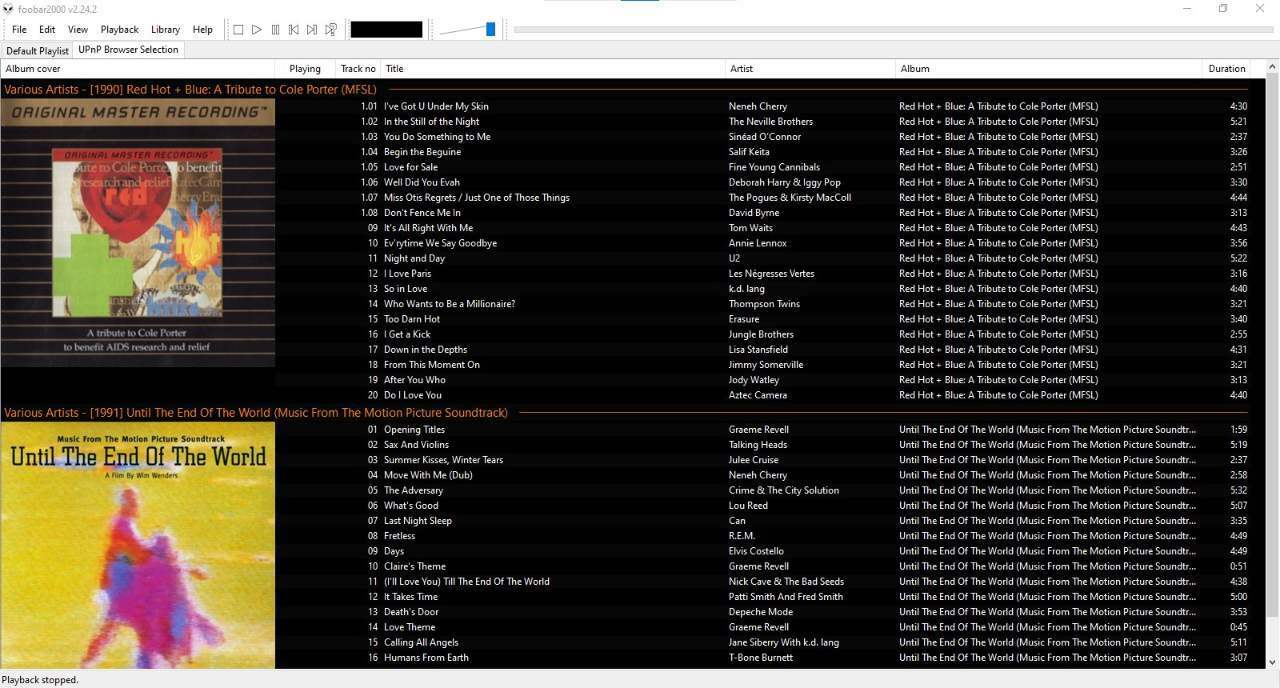This screenshot has width=1280, height=688.
Task: Select UPnP Browser Selection tab
Action: pos(128,50)
